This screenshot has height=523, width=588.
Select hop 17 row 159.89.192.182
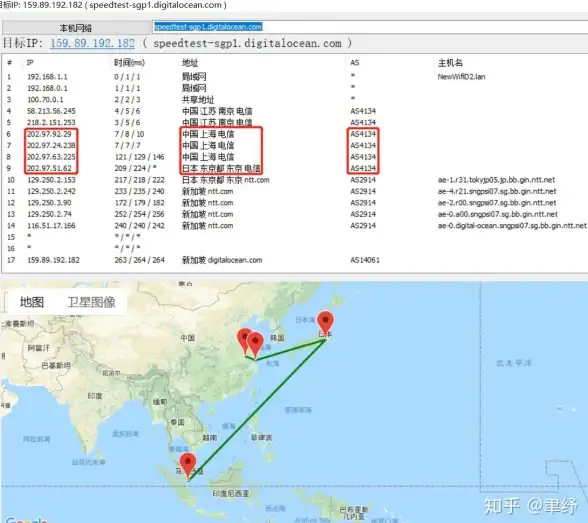point(295,260)
